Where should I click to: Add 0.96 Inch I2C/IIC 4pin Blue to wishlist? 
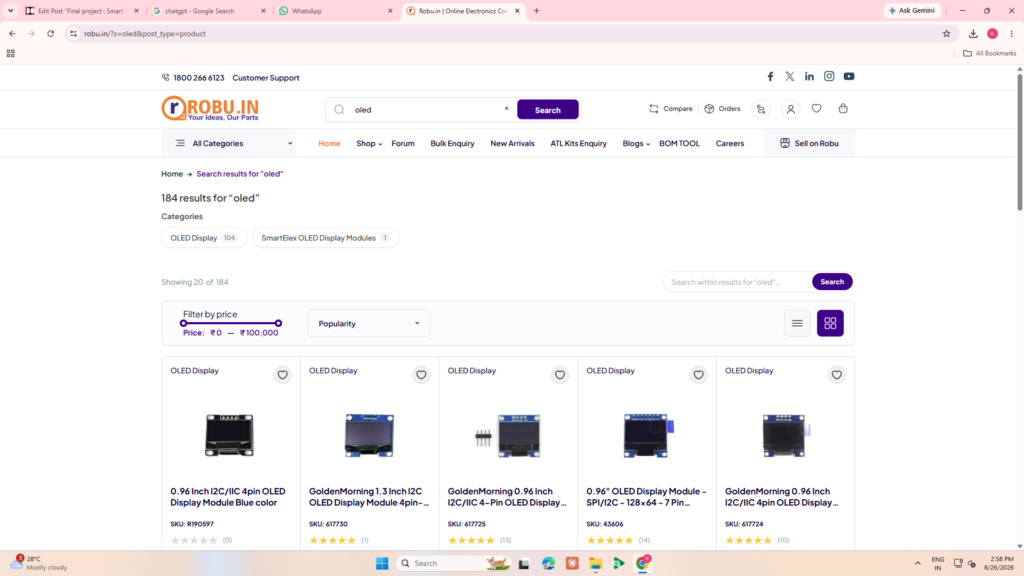282,375
